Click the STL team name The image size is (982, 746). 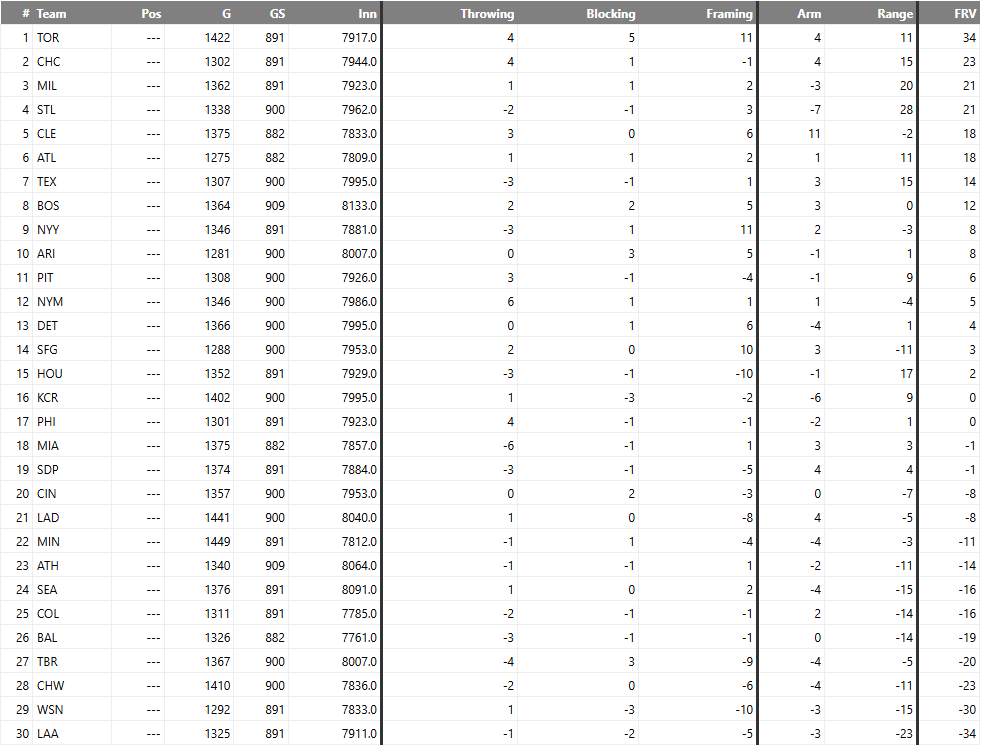pos(46,110)
